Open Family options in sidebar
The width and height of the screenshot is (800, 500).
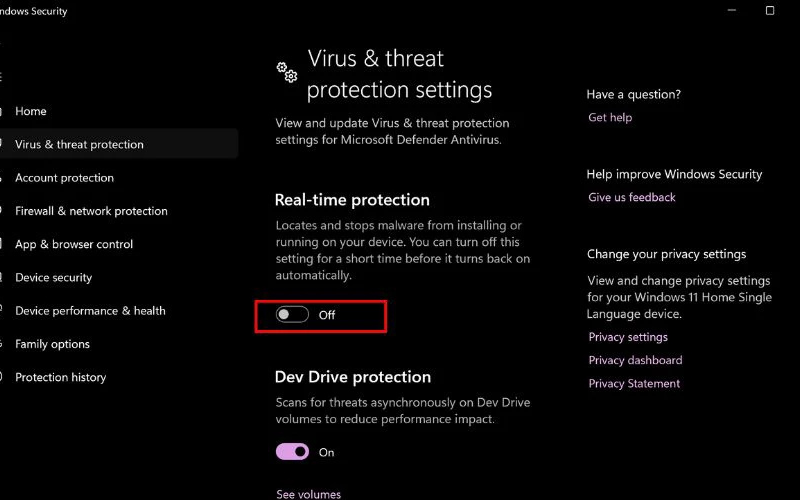pyautogui.click(x=52, y=344)
